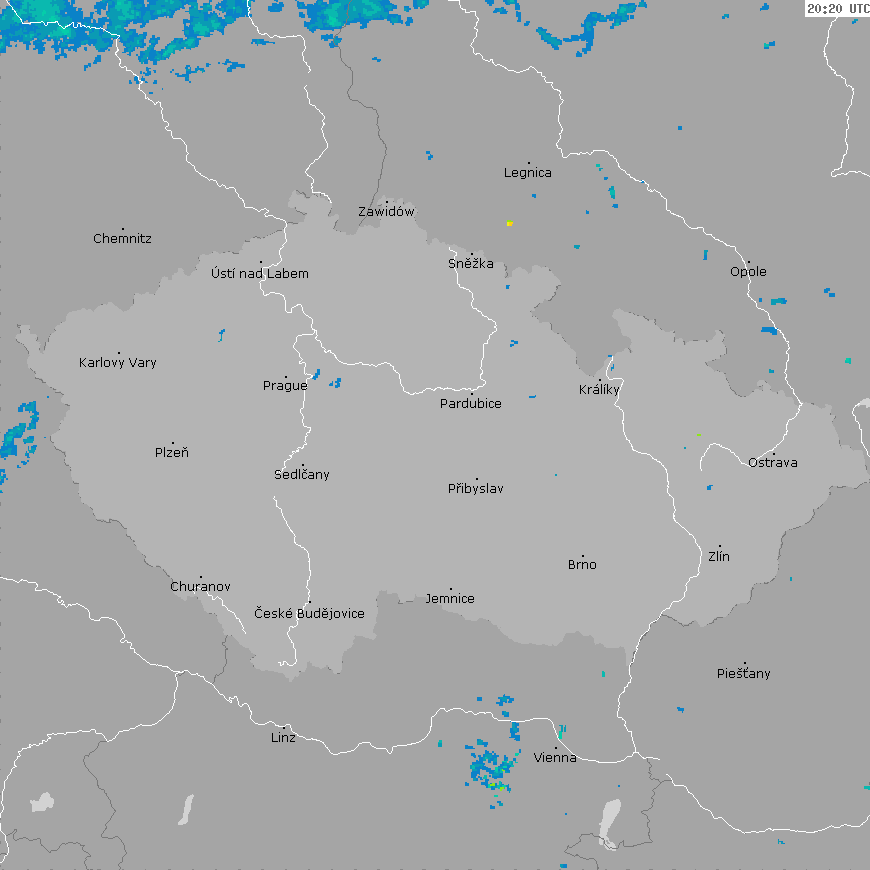
Task: Click the Zlín city label
Action: pyautogui.click(x=719, y=557)
